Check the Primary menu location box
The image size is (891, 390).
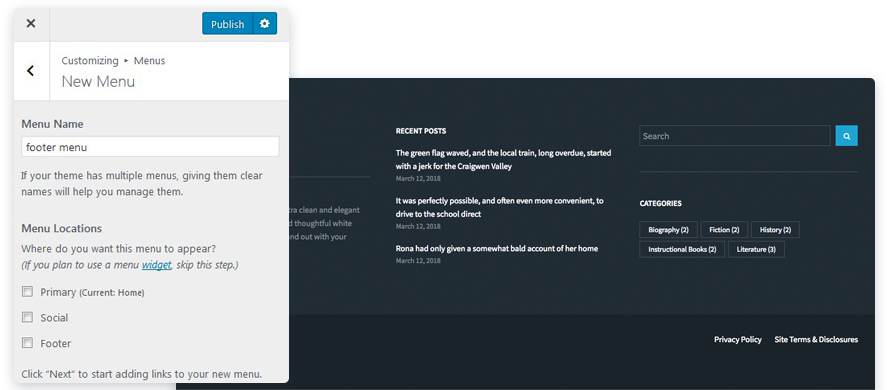point(27,292)
